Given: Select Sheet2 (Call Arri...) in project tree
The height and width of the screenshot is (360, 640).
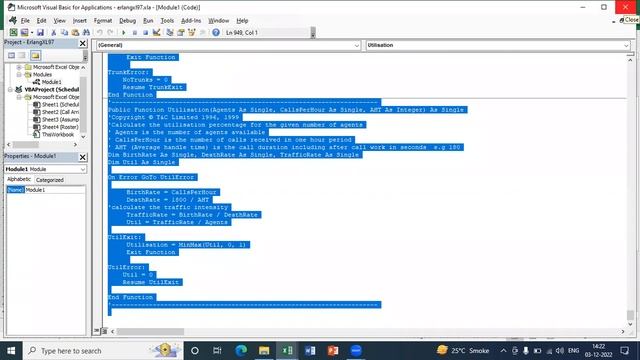Looking at the screenshot, I should (x=60, y=112).
